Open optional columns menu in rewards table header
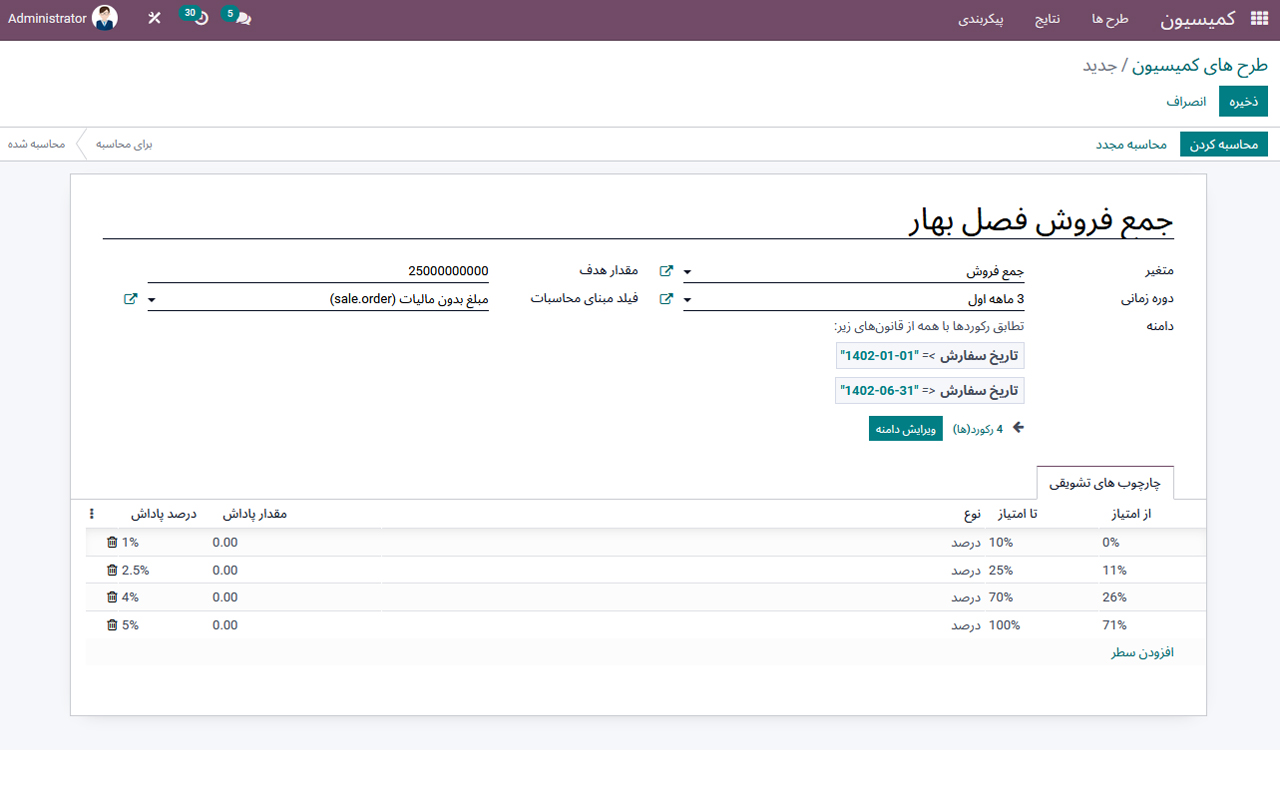Image resolution: width=1280 pixels, height=800 pixels. pos(91,513)
